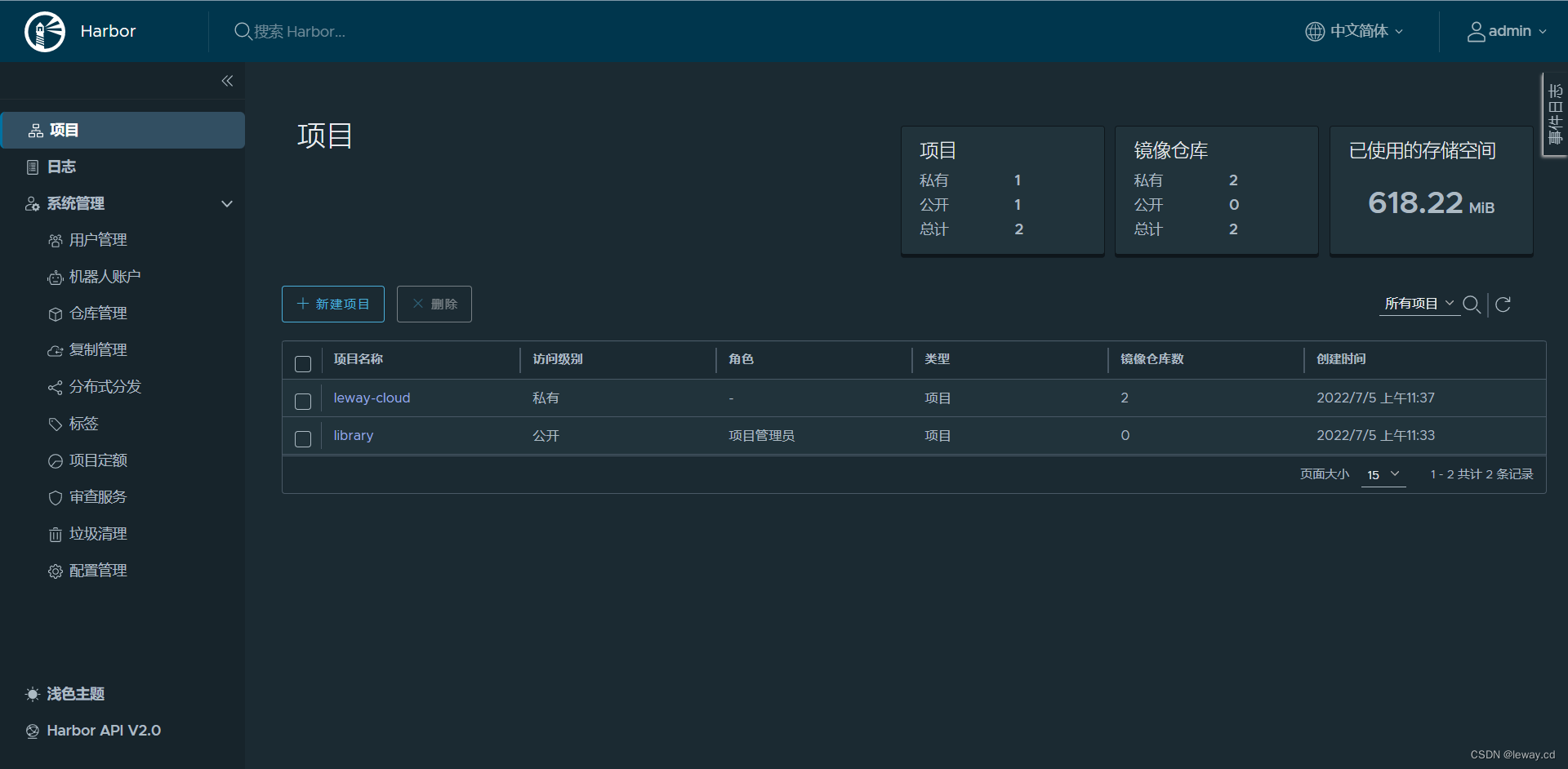The width and height of the screenshot is (1568, 769).
Task: Filter projects with the table search icon
Action: tap(1472, 304)
